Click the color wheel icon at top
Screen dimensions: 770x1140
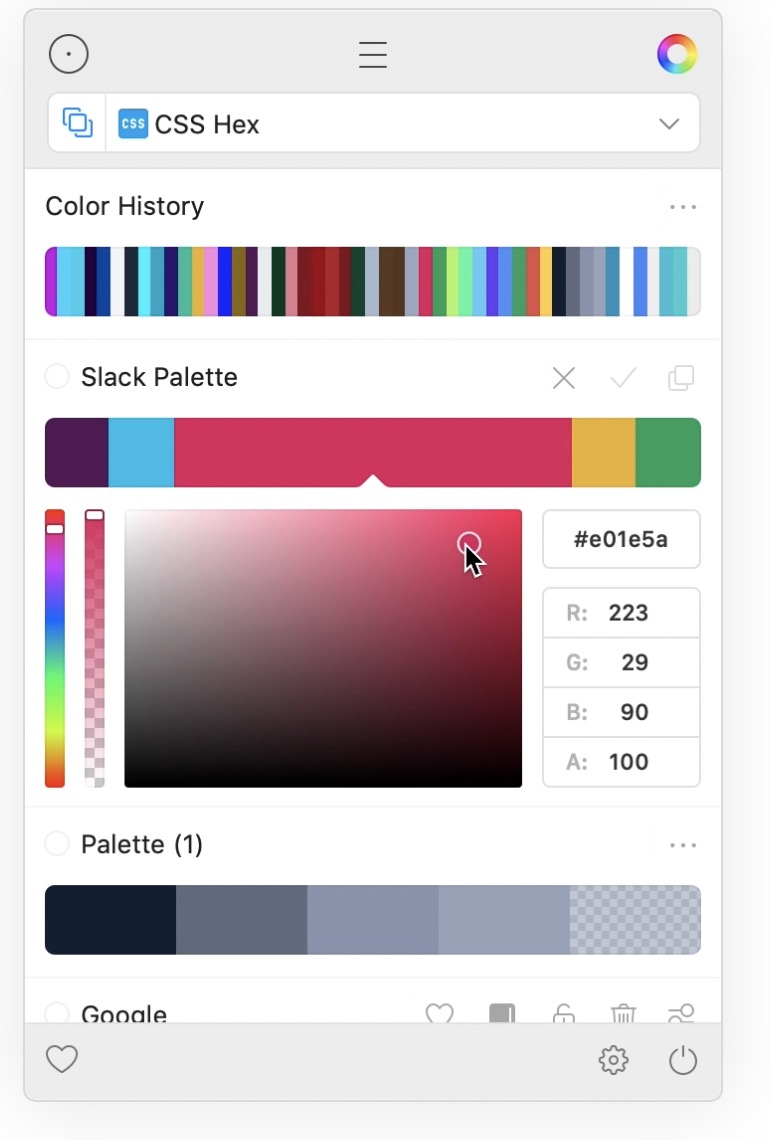click(677, 54)
